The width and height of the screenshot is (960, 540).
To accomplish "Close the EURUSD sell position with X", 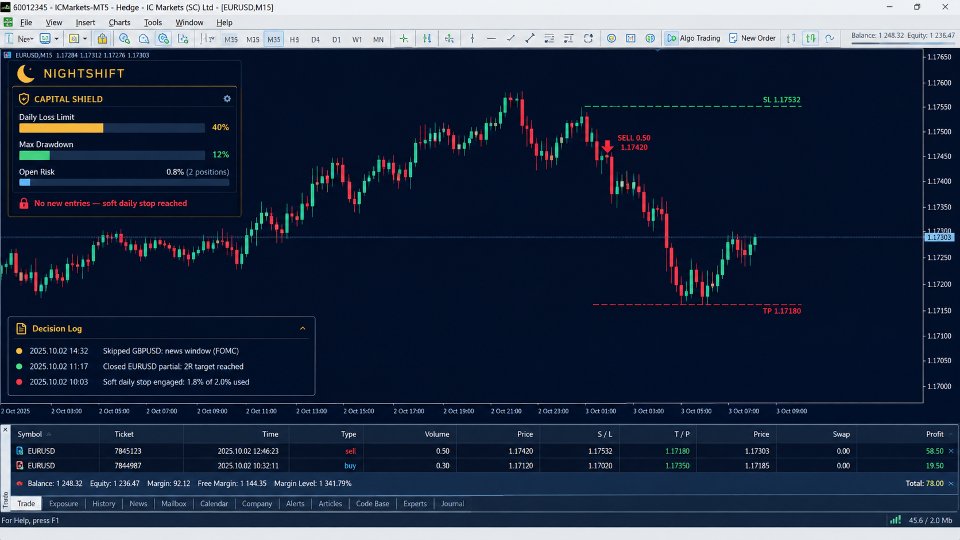I will pyautogui.click(x=951, y=451).
